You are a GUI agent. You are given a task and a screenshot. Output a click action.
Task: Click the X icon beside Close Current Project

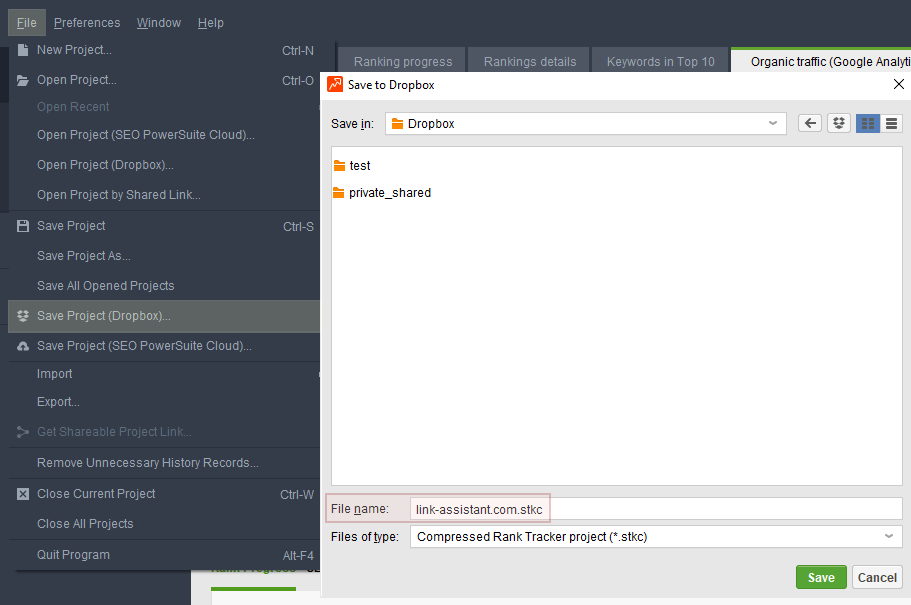(23, 494)
